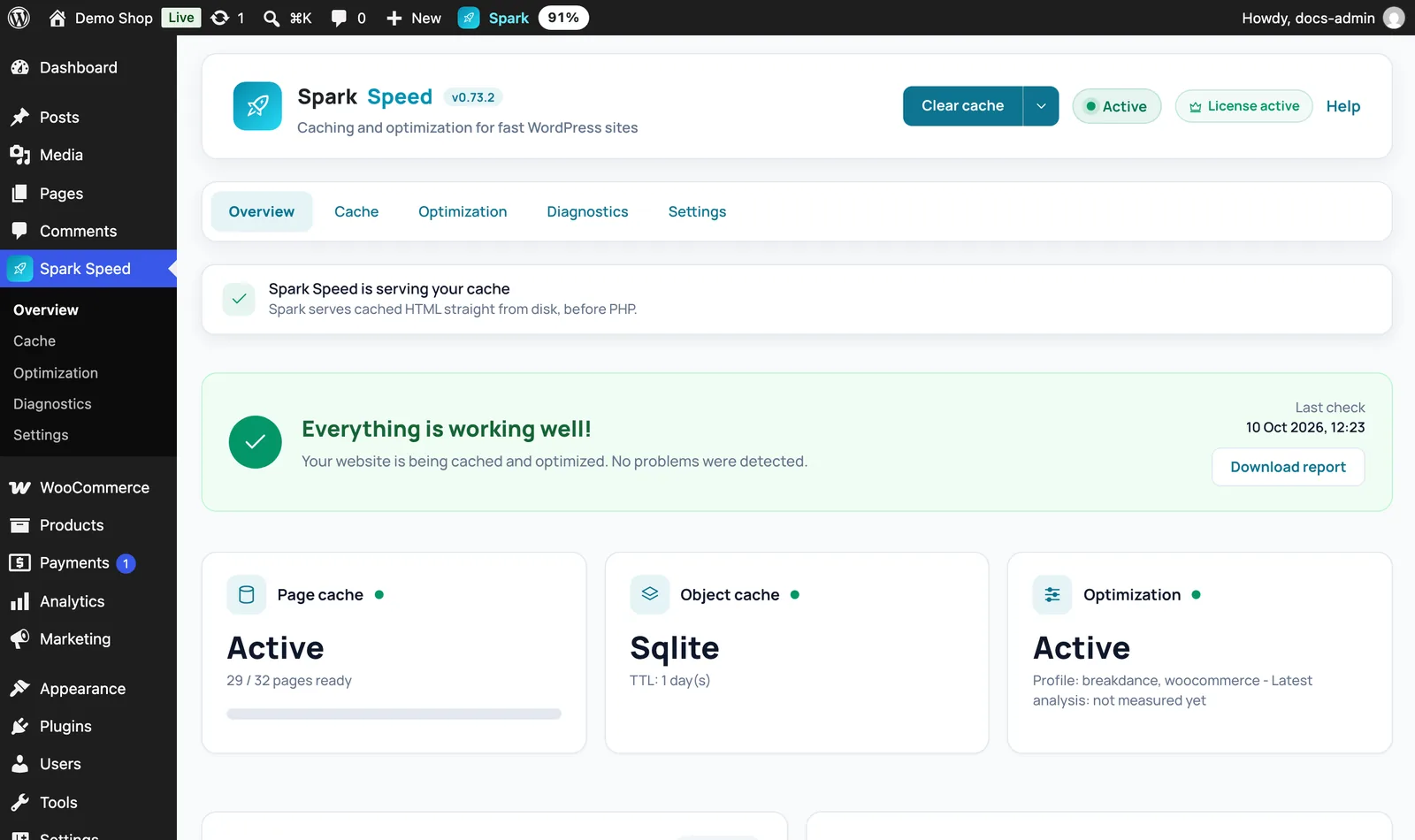This screenshot has width=1415, height=840.
Task: Switch to the Optimization tab
Action: tap(463, 211)
